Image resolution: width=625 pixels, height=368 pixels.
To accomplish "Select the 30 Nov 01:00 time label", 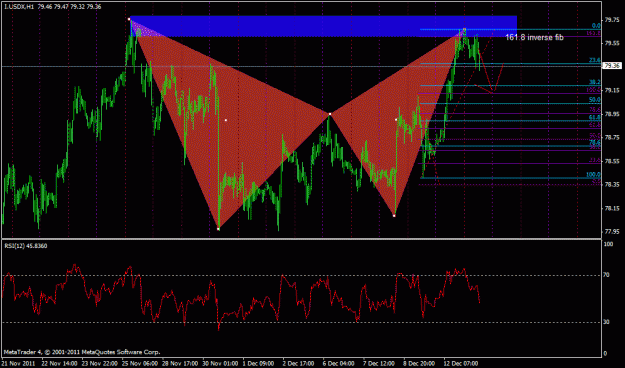I will pyautogui.click(x=220, y=364).
